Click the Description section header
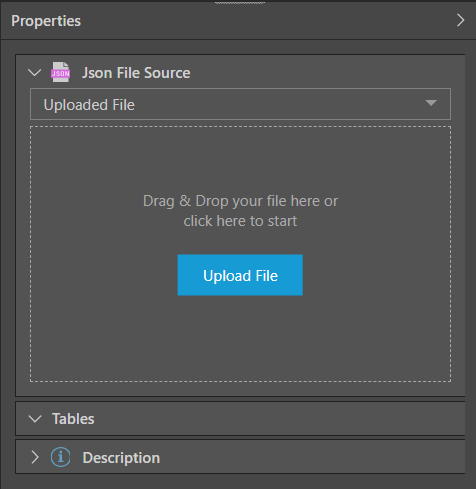 (240, 457)
